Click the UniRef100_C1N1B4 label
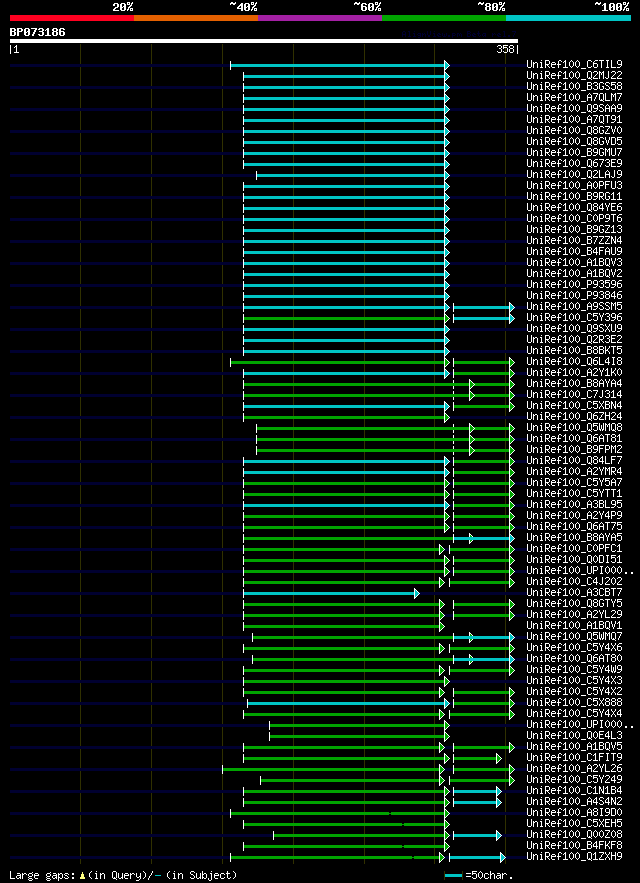The height and width of the screenshot is (883, 640). (574, 791)
